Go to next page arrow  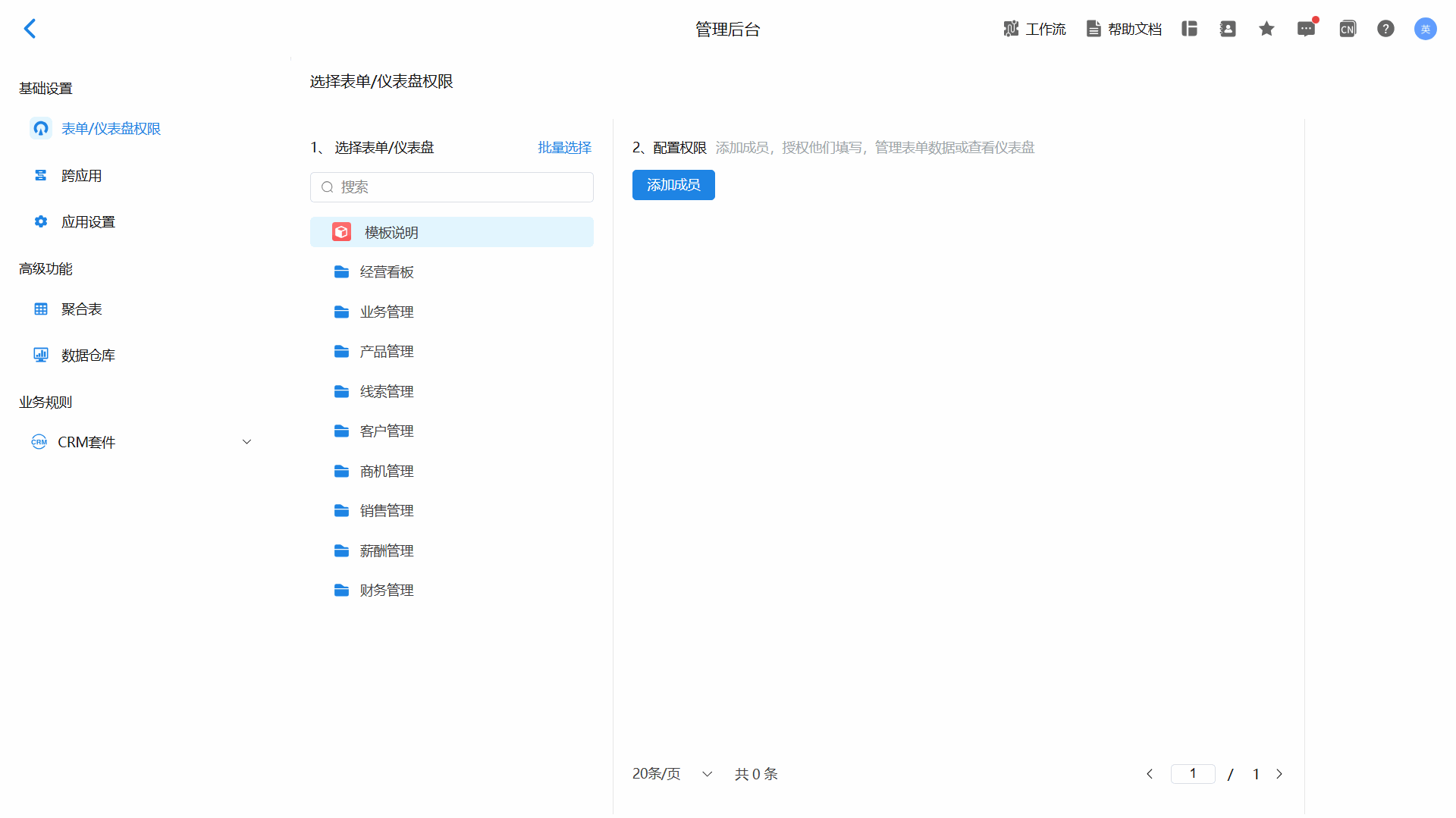1279,774
